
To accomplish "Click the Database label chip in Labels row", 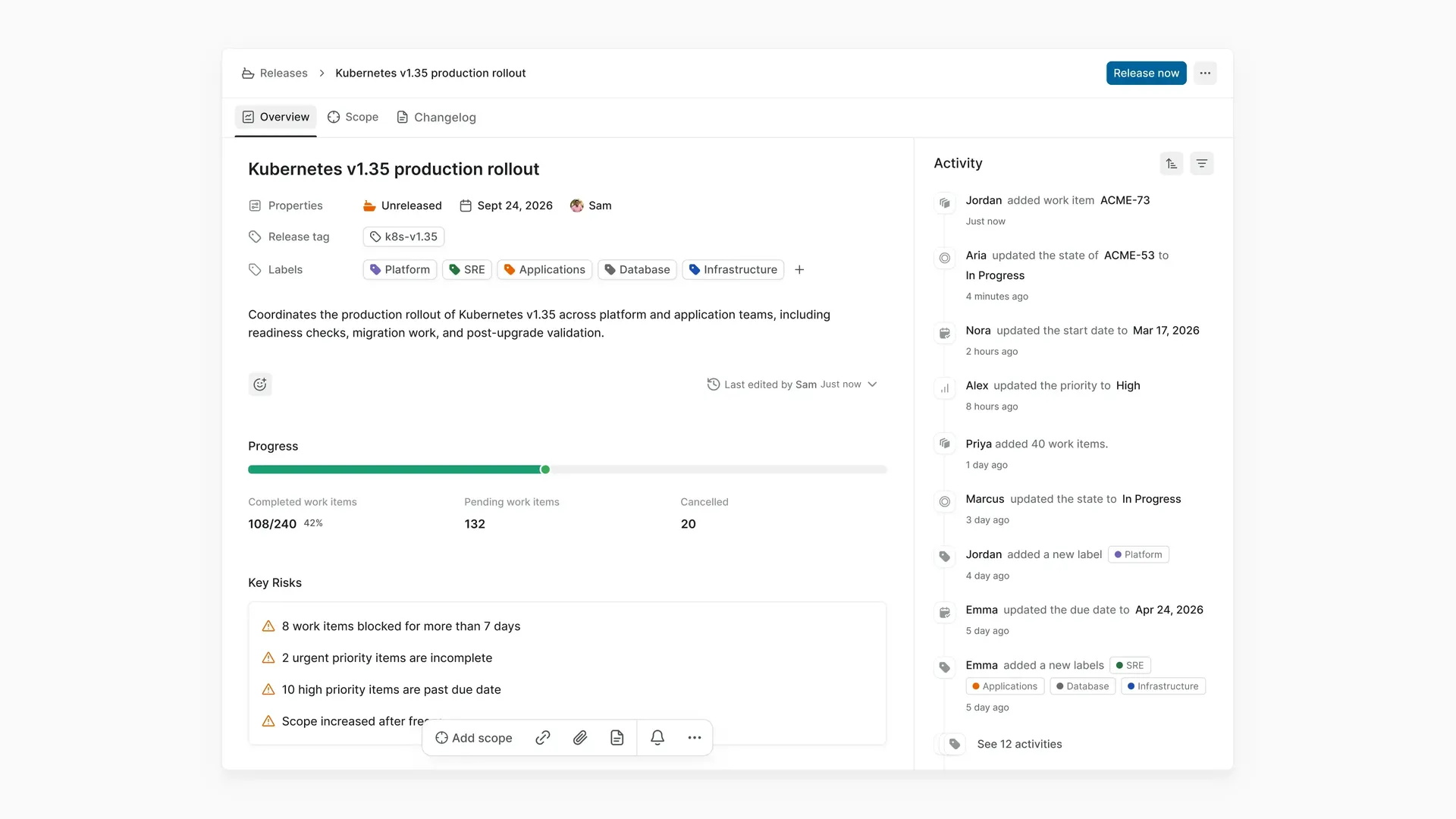I will pos(637,269).
